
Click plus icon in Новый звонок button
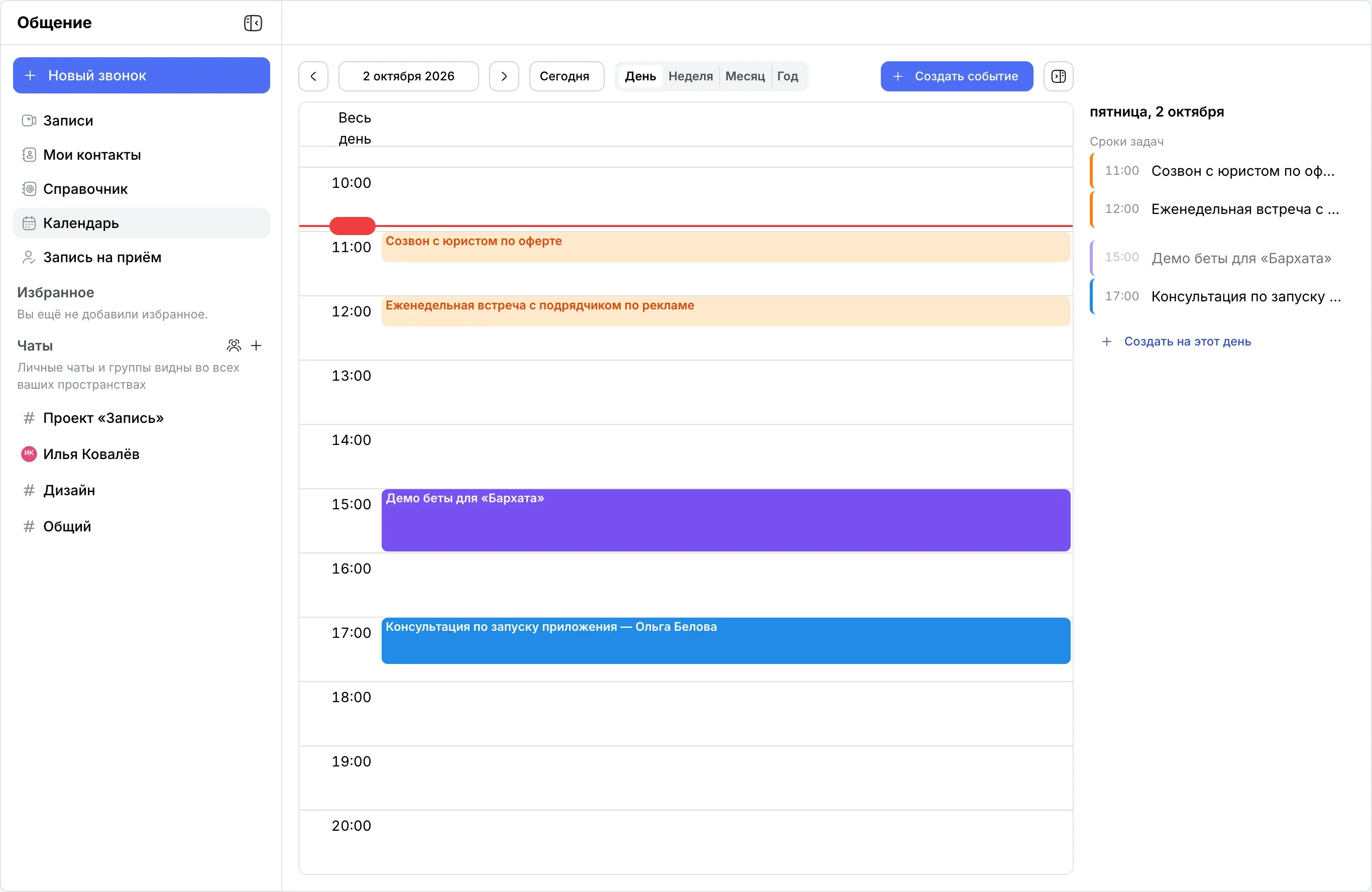pos(31,75)
